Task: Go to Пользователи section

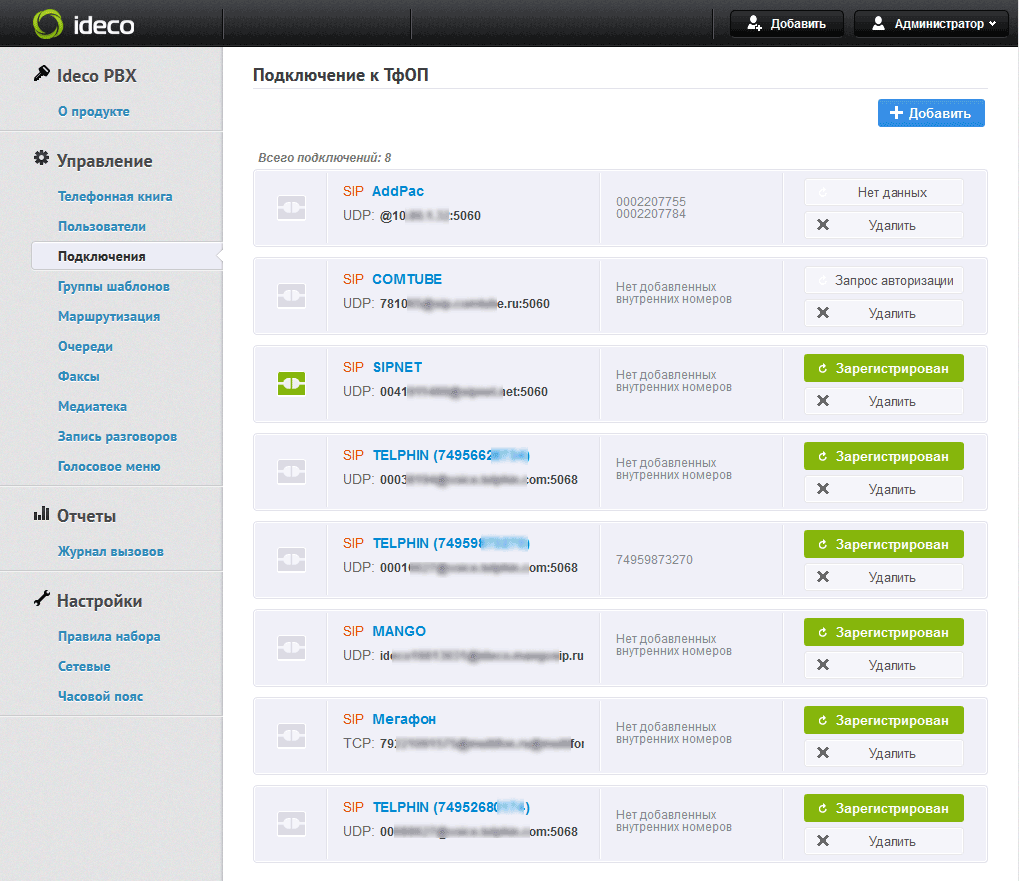Action: click(x=101, y=226)
